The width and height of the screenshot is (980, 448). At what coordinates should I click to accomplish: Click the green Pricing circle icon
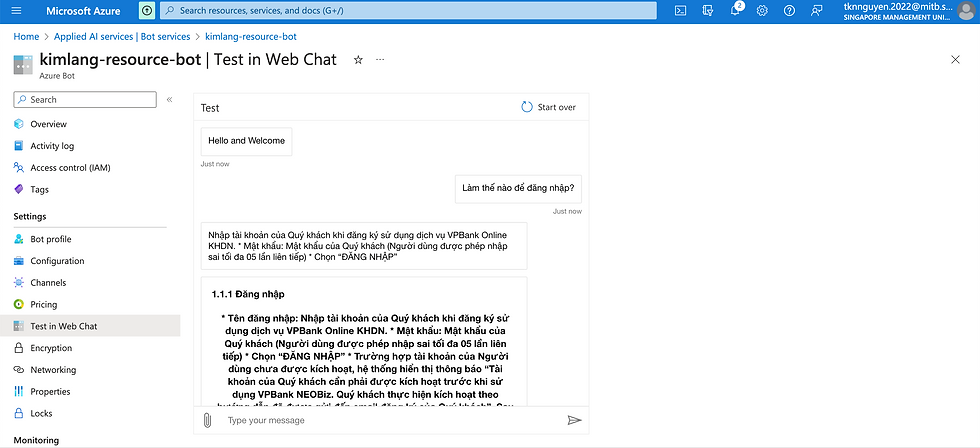click(x=19, y=304)
